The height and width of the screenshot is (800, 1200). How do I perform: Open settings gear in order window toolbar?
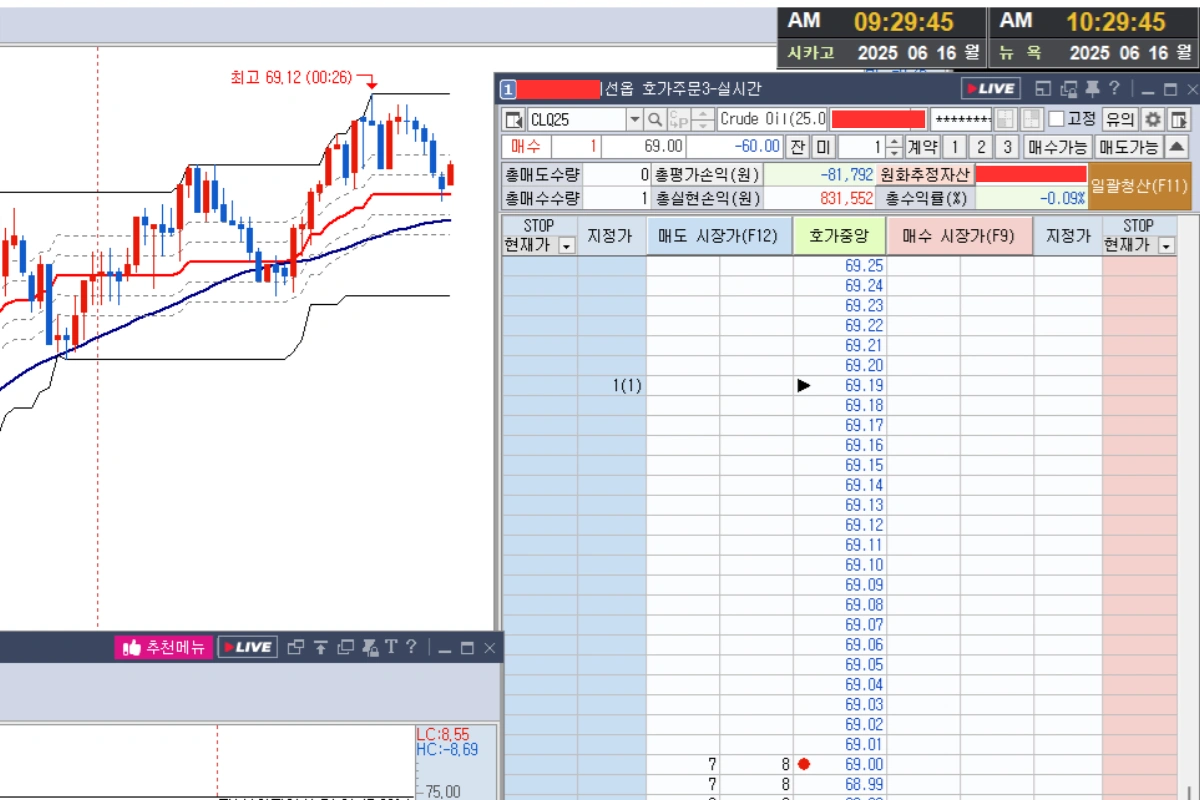click(1153, 119)
